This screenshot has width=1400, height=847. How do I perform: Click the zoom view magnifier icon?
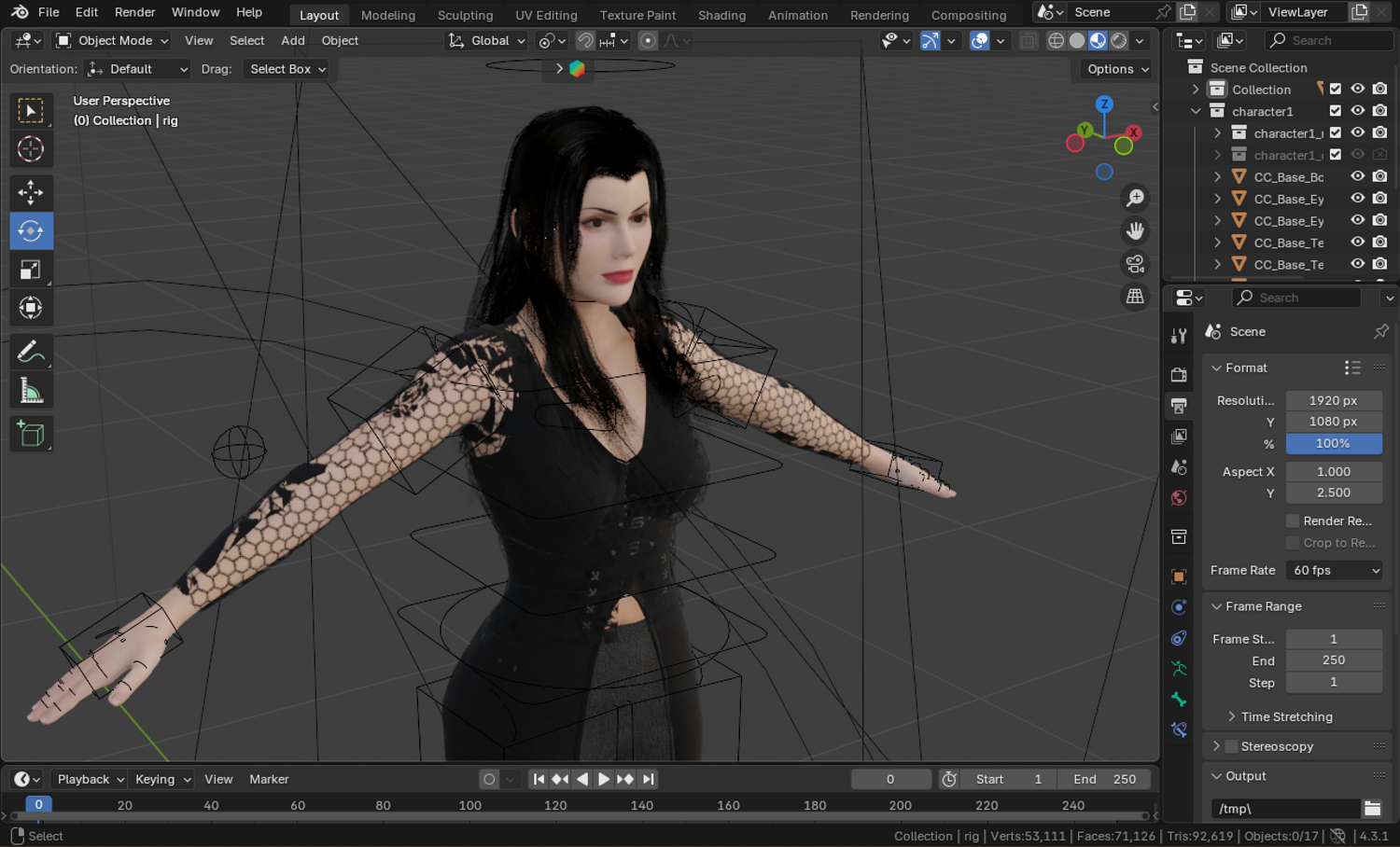pos(1135,198)
